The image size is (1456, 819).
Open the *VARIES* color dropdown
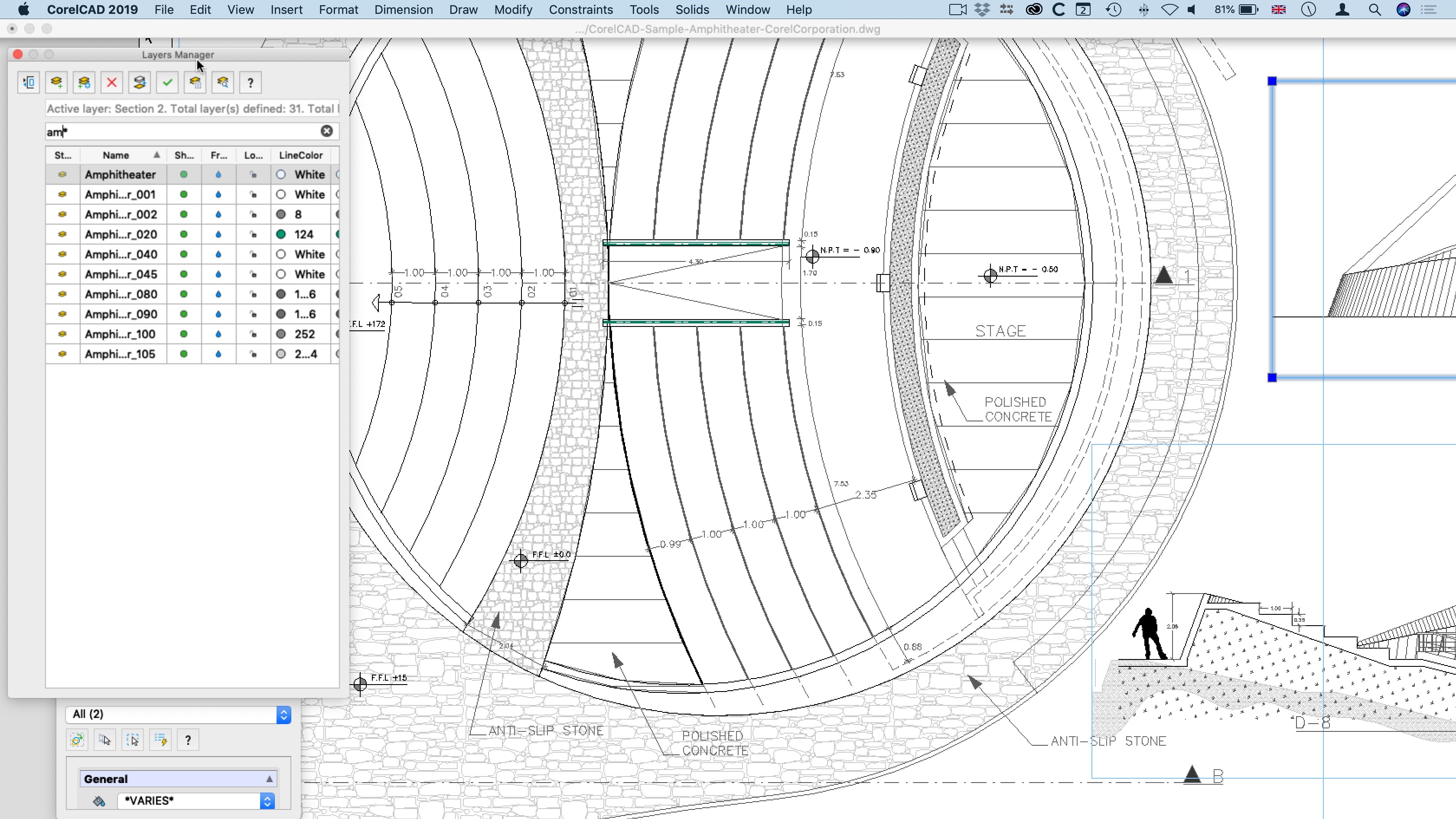click(267, 801)
